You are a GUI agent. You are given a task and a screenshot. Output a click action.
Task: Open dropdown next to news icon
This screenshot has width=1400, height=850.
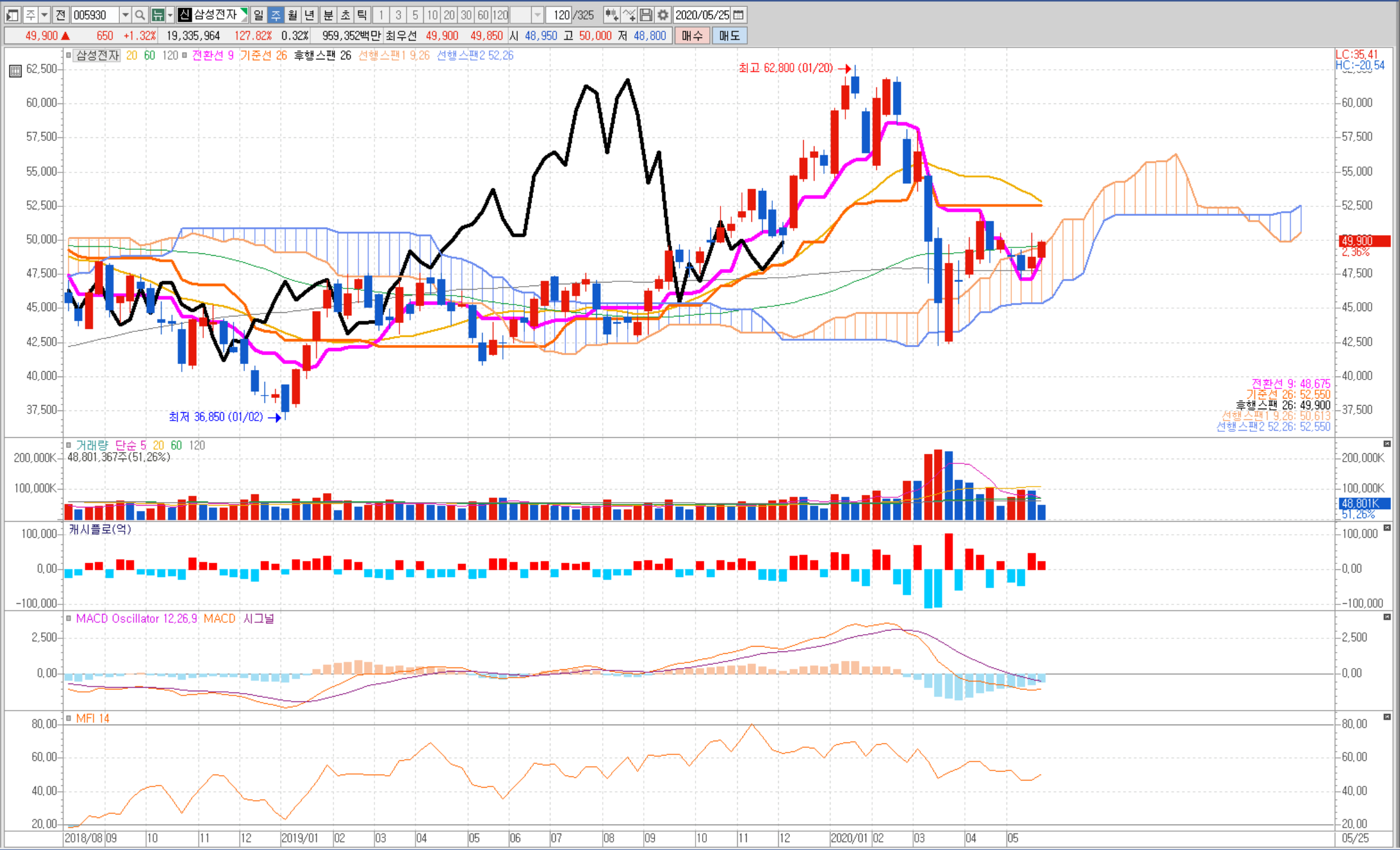170,15
